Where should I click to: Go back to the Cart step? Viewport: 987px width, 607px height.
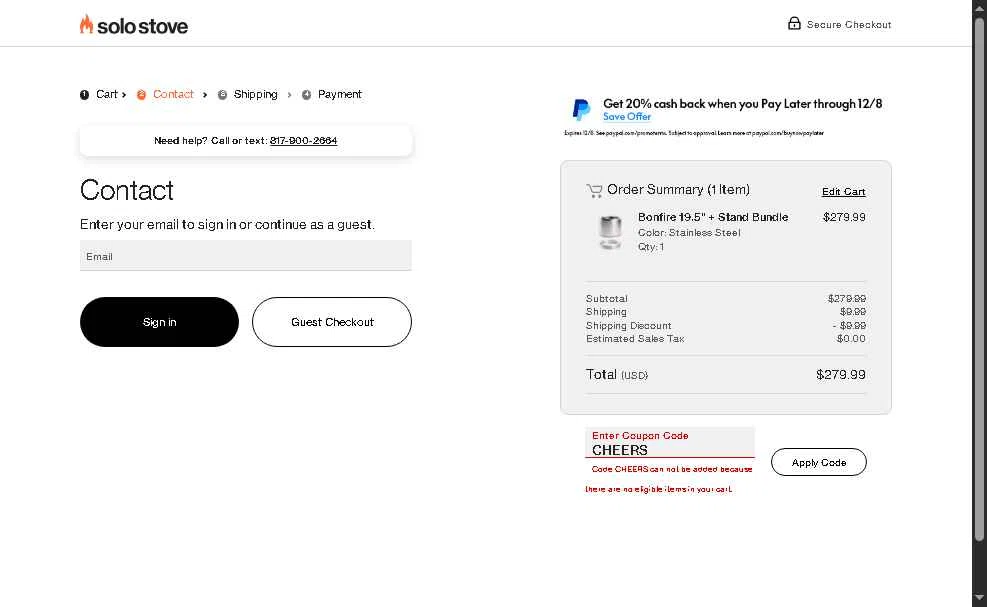coord(106,94)
